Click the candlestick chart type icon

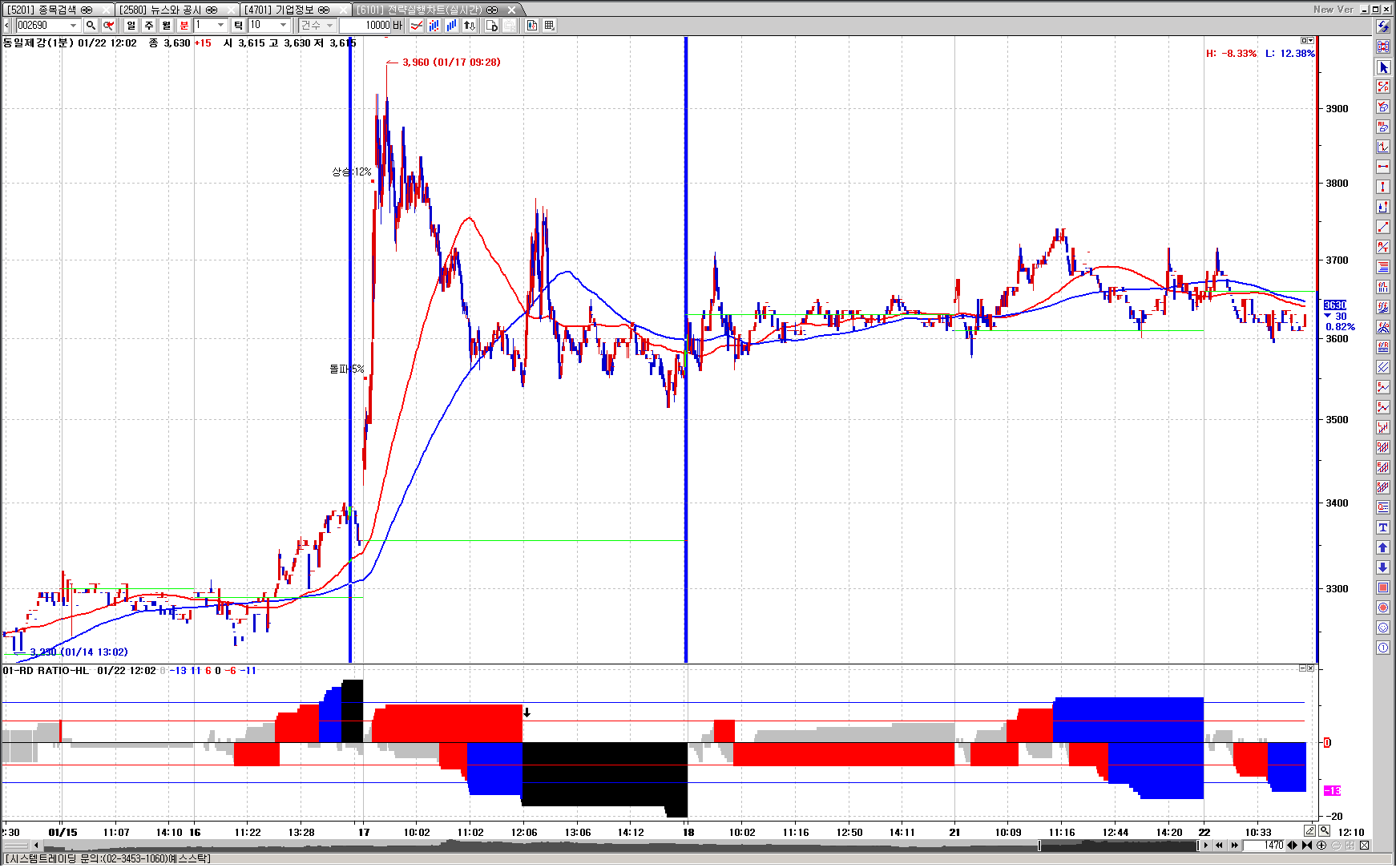[x=434, y=26]
